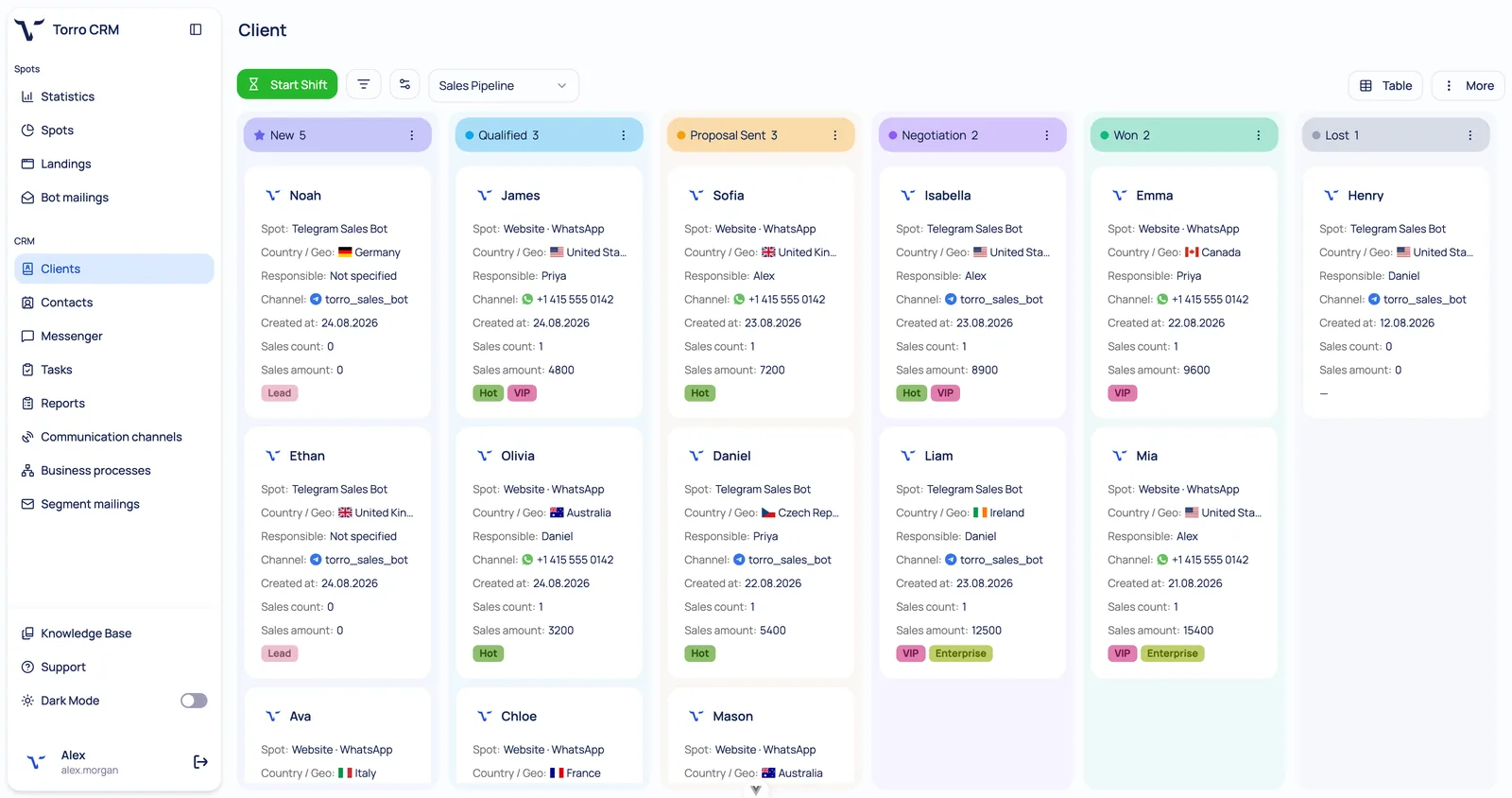
Task: Toggle the Dark Mode switch
Action: coord(194,701)
